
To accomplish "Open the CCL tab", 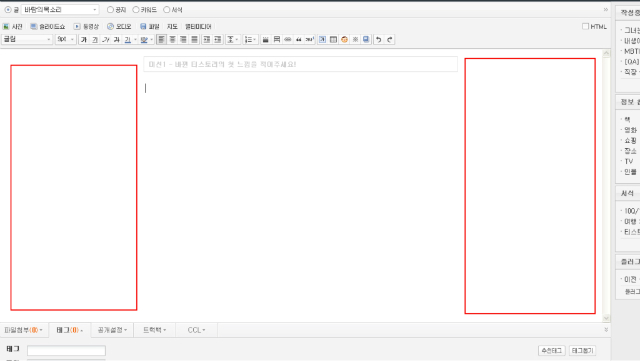I will [x=196, y=330].
